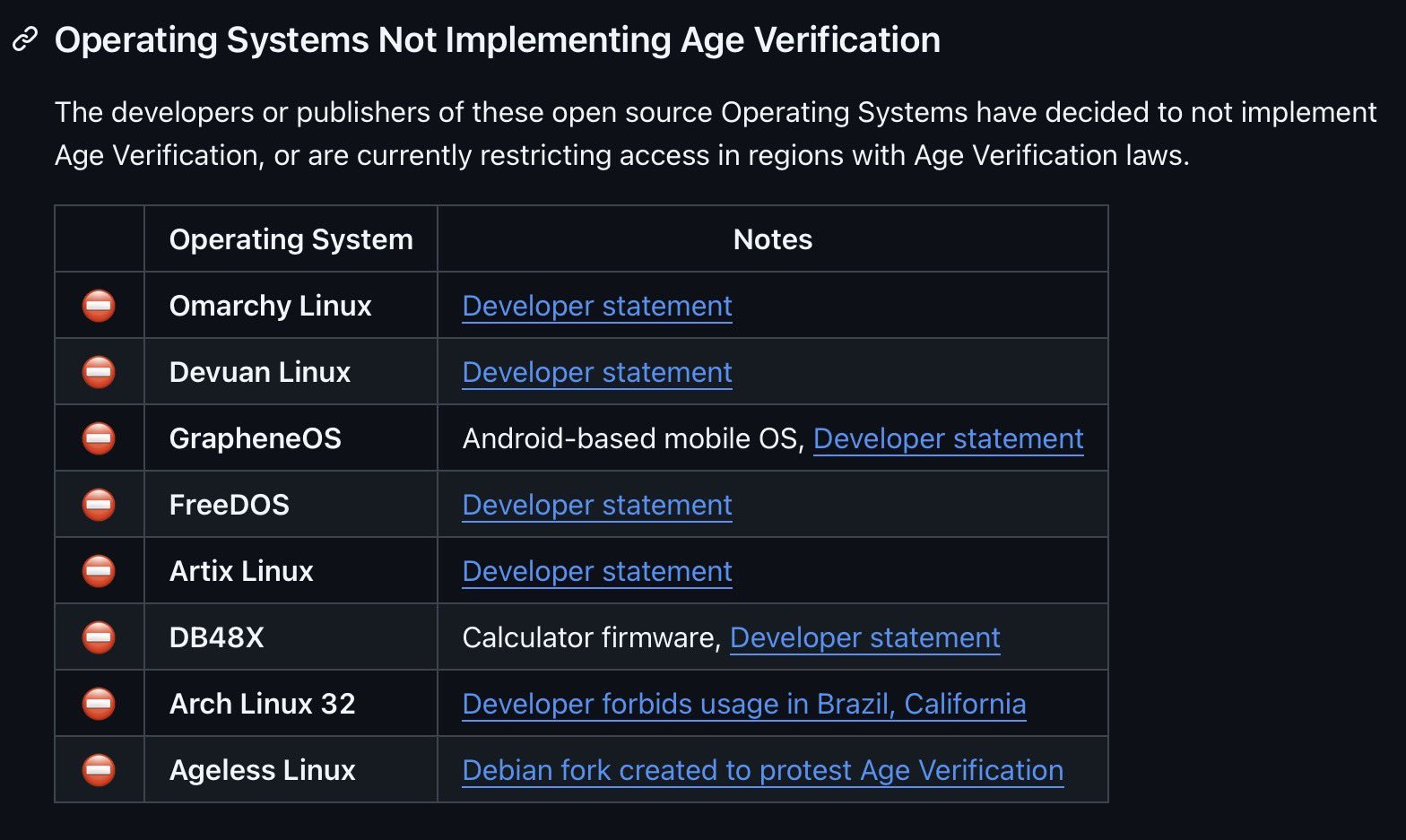The width and height of the screenshot is (1406, 840).
Task: Click the 'Notes' column header
Action: (772, 239)
